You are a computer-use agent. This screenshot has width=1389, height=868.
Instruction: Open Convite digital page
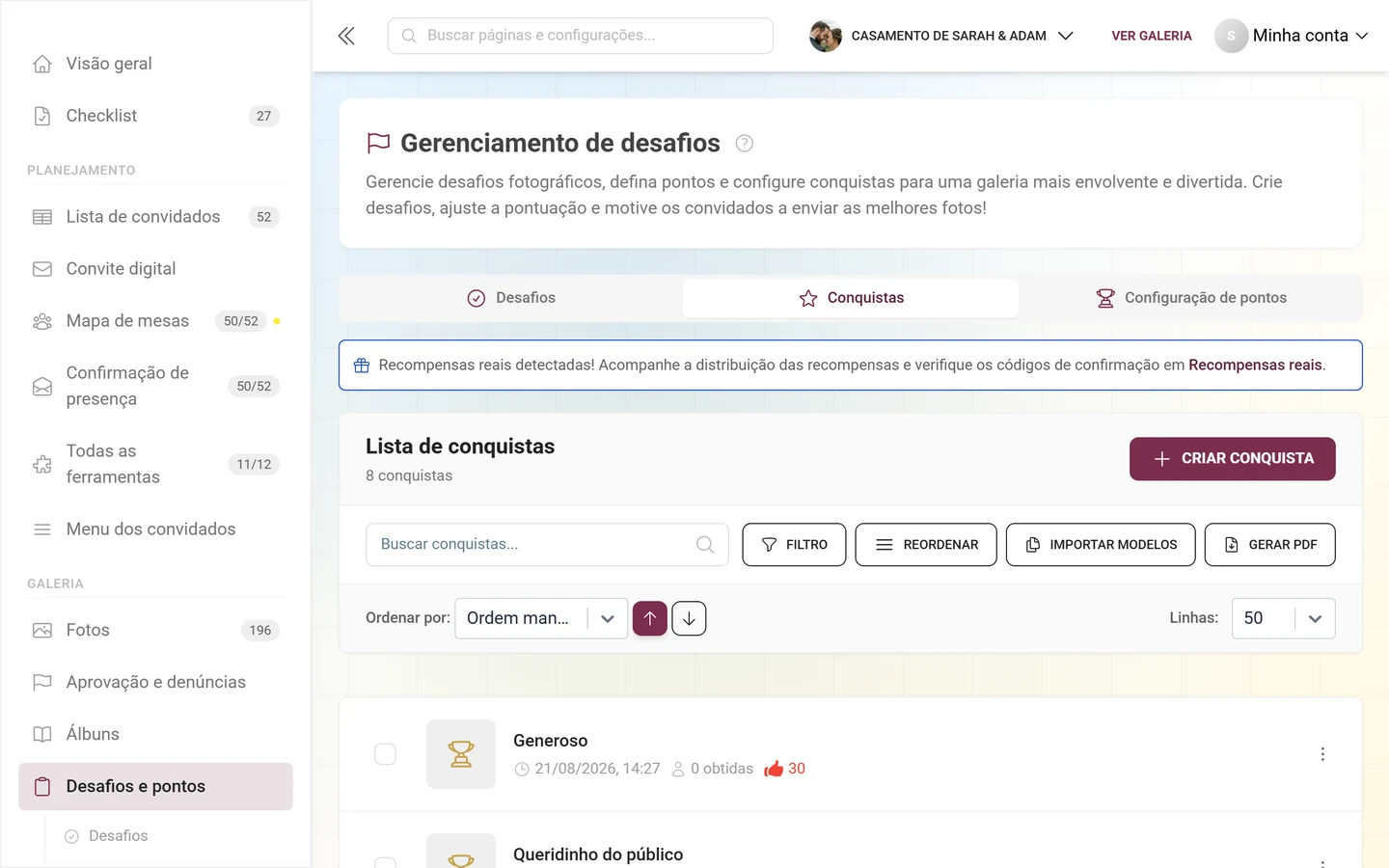click(155, 269)
